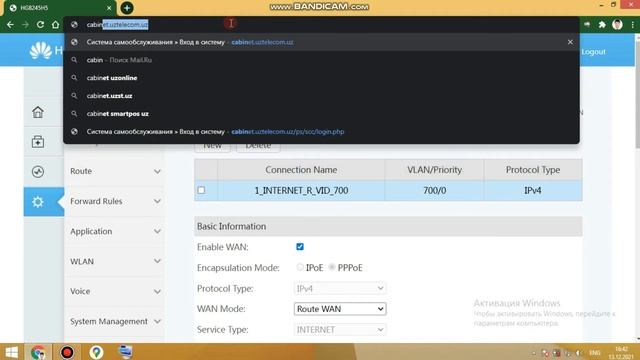Open the Chrome three-dot menu
640x360 pixels.
click(632, 24)
